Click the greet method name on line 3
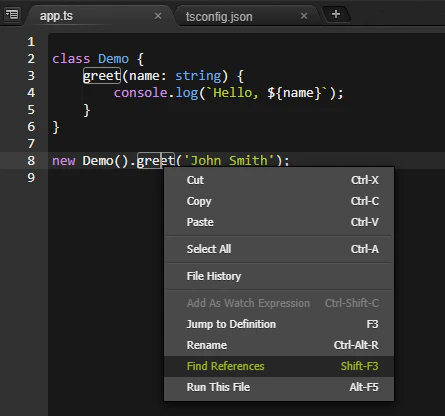This screenshot has width=445, height=416. (101, 76)
